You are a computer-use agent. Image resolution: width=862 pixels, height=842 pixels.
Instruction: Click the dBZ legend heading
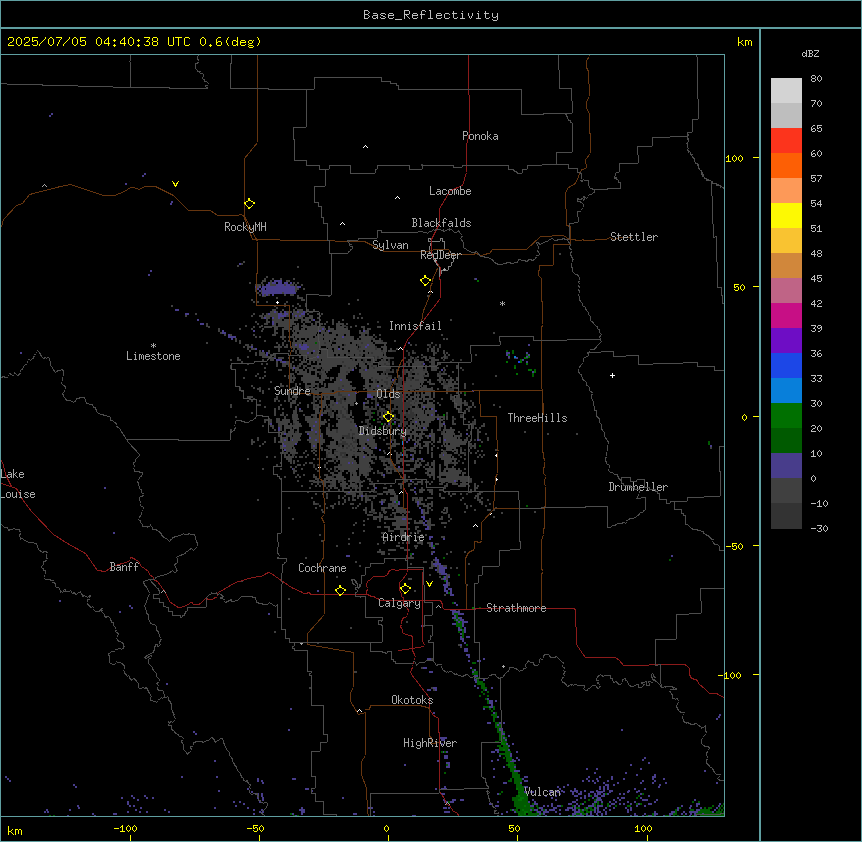(810, 53)
